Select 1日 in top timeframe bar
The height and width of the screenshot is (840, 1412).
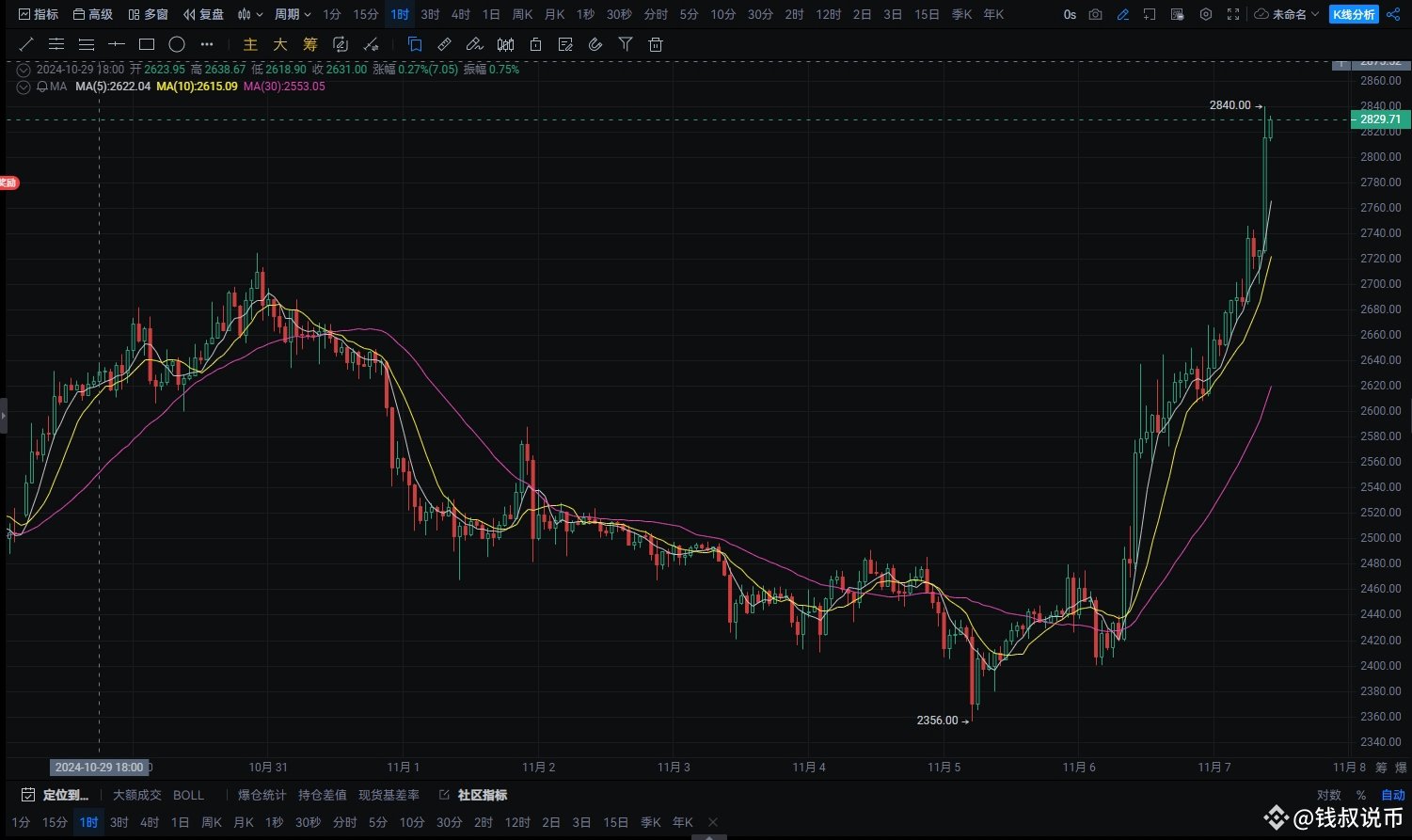[x=491, y=14]
